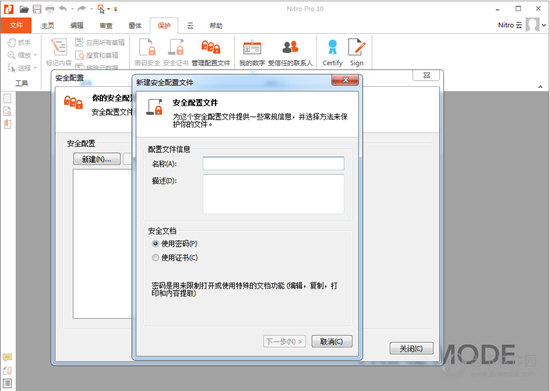
Task: Click the Nitro Pro application logo icon
Action: coord(8,9)
